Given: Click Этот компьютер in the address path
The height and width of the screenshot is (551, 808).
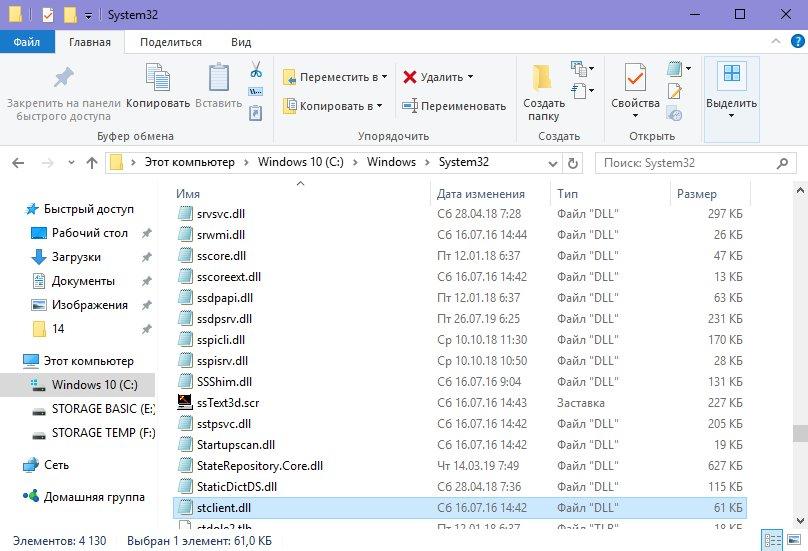Looking at the screenshot, I should click(189, 162).
